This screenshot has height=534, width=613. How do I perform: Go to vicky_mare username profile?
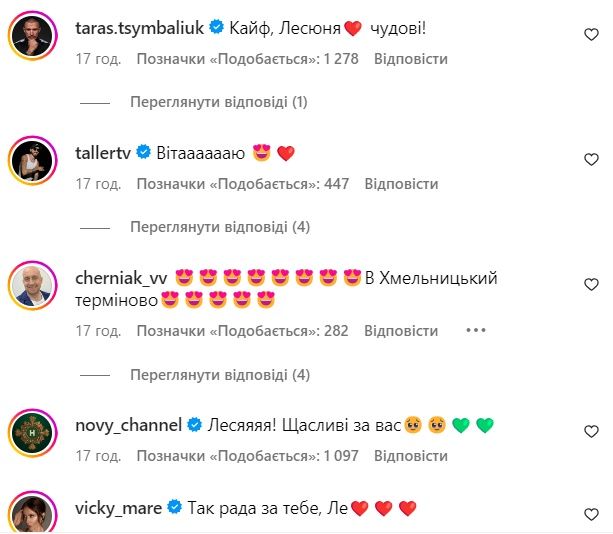pos(118,508)
